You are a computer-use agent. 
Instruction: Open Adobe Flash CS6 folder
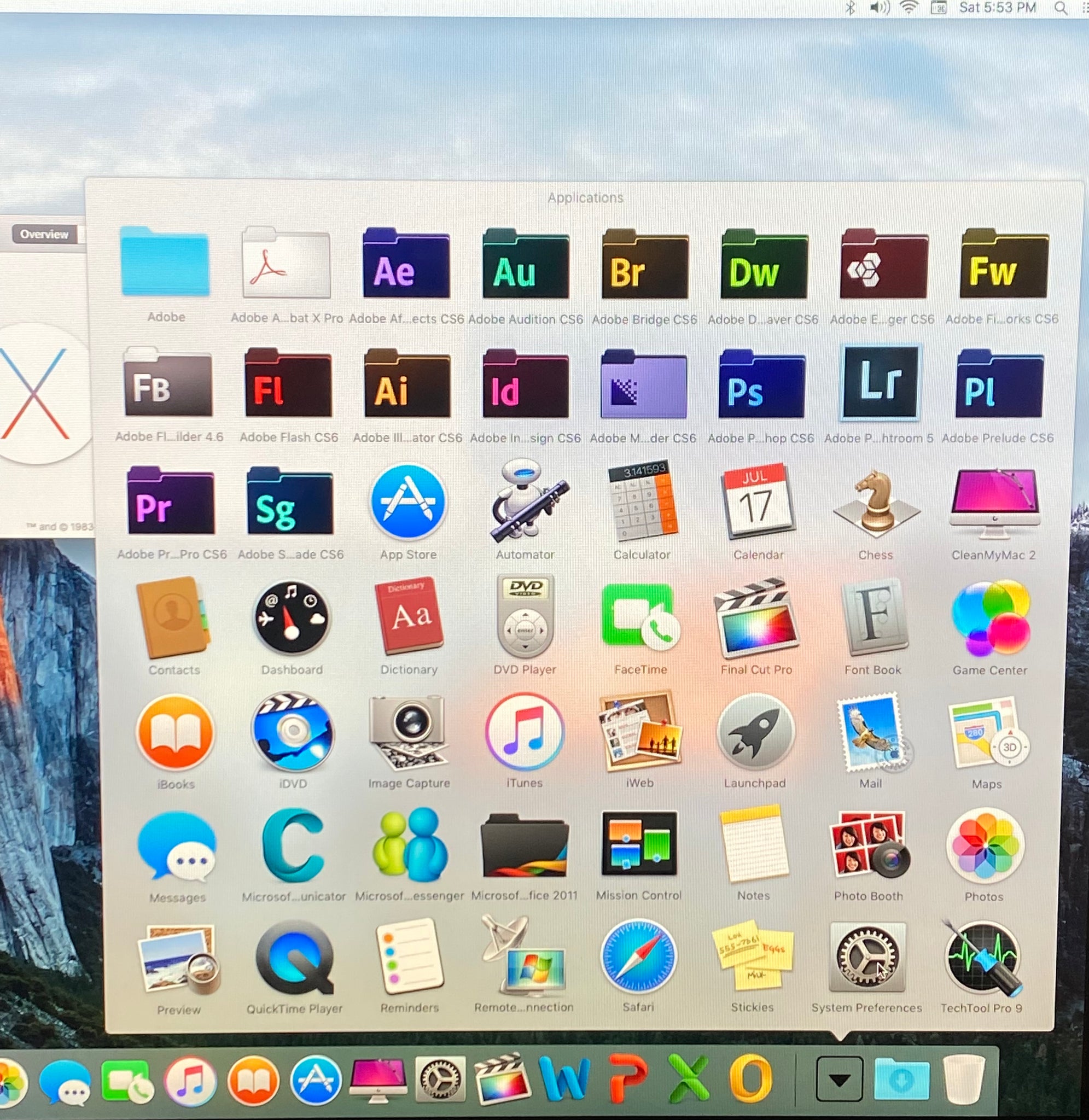pyautogui.click(x=288, y=382)
